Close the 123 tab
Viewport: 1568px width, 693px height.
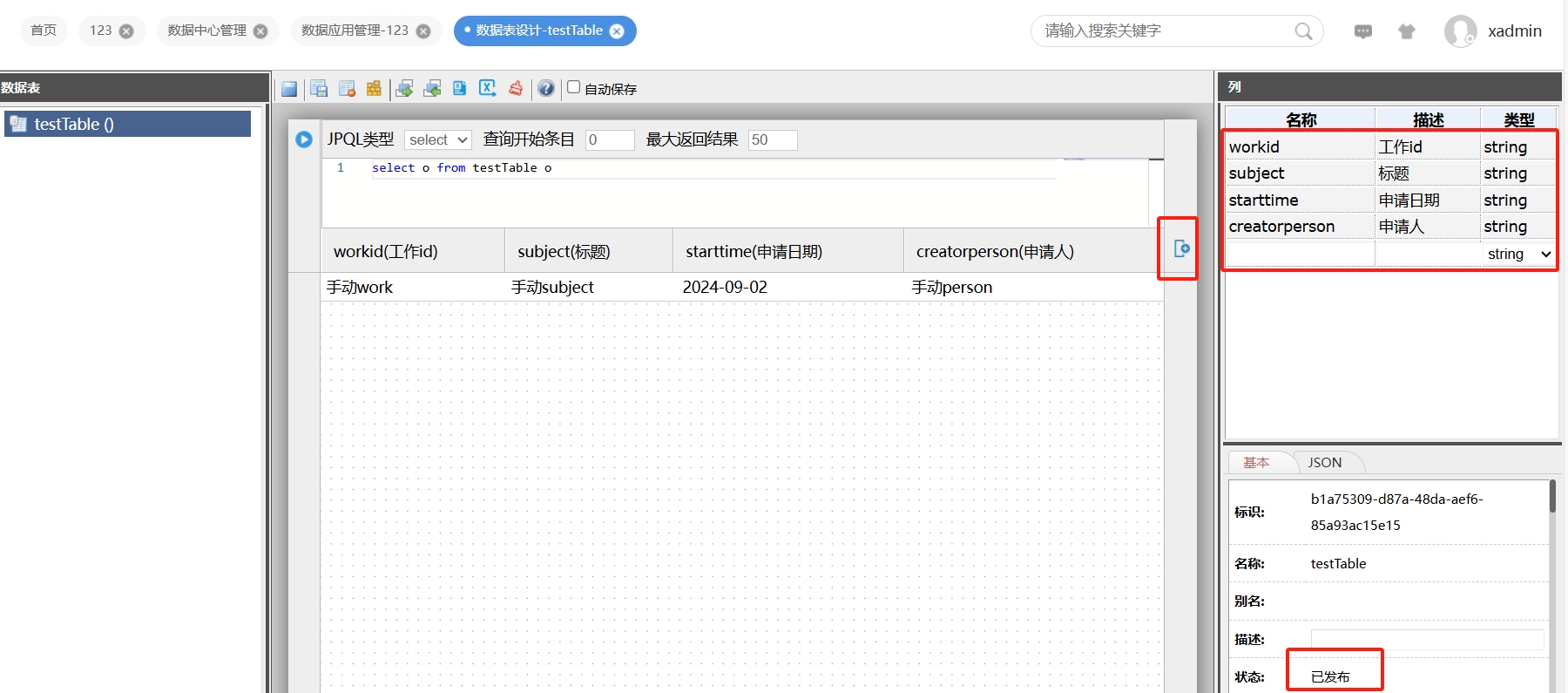point(126,31)
